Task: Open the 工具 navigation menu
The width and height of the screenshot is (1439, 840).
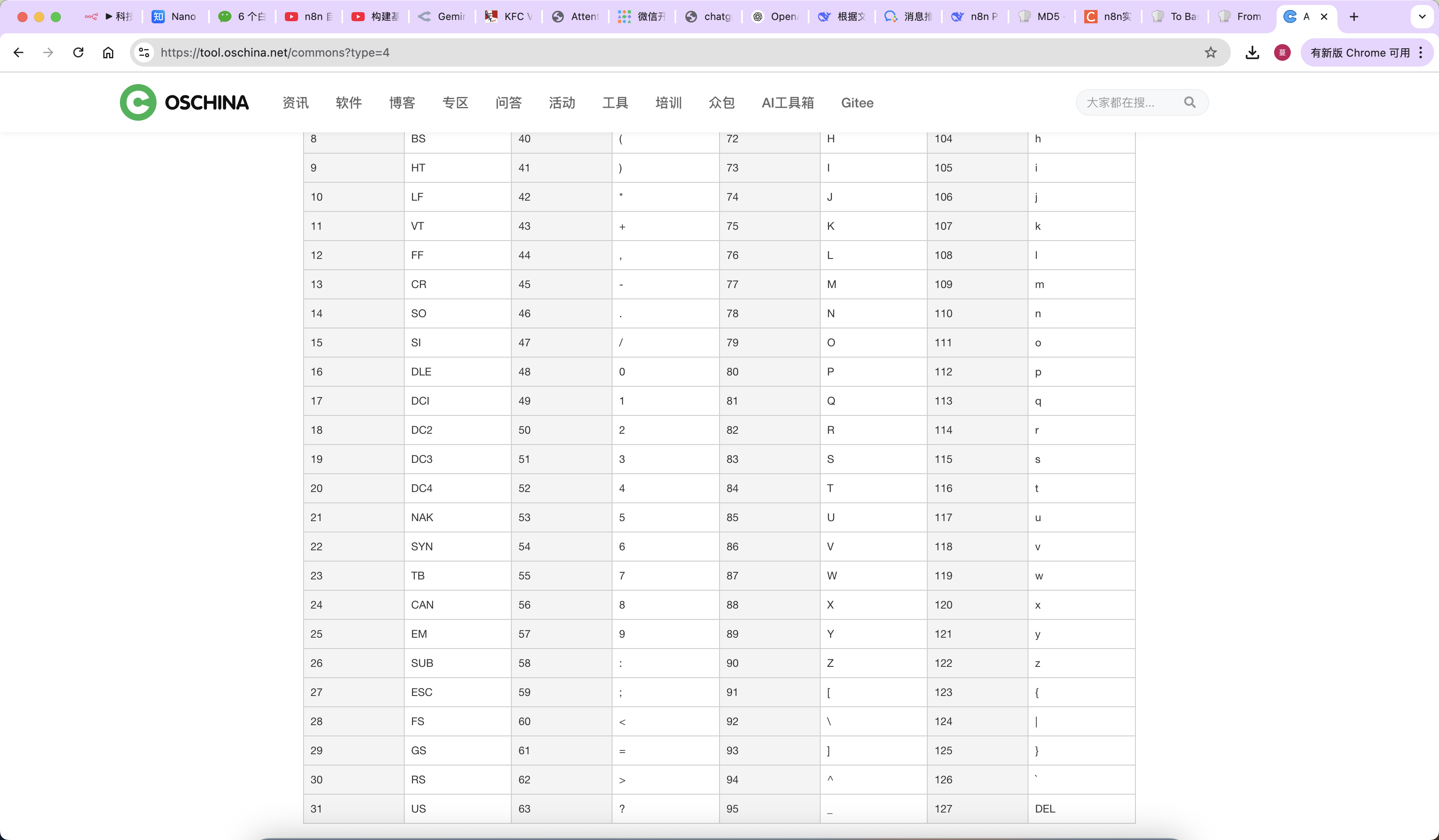Action: (615, 103)
